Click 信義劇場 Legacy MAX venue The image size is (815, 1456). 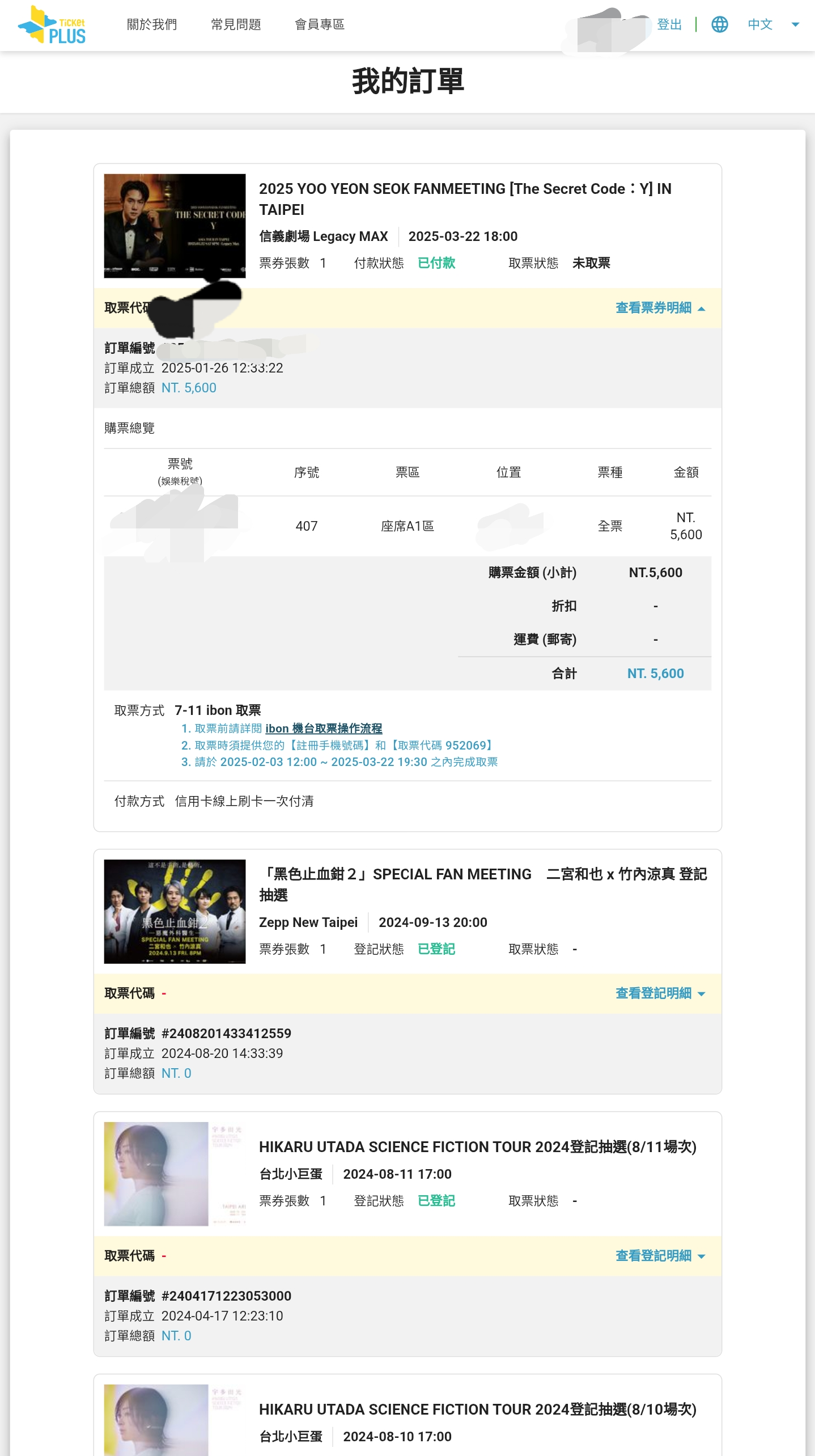click(324, 236)
